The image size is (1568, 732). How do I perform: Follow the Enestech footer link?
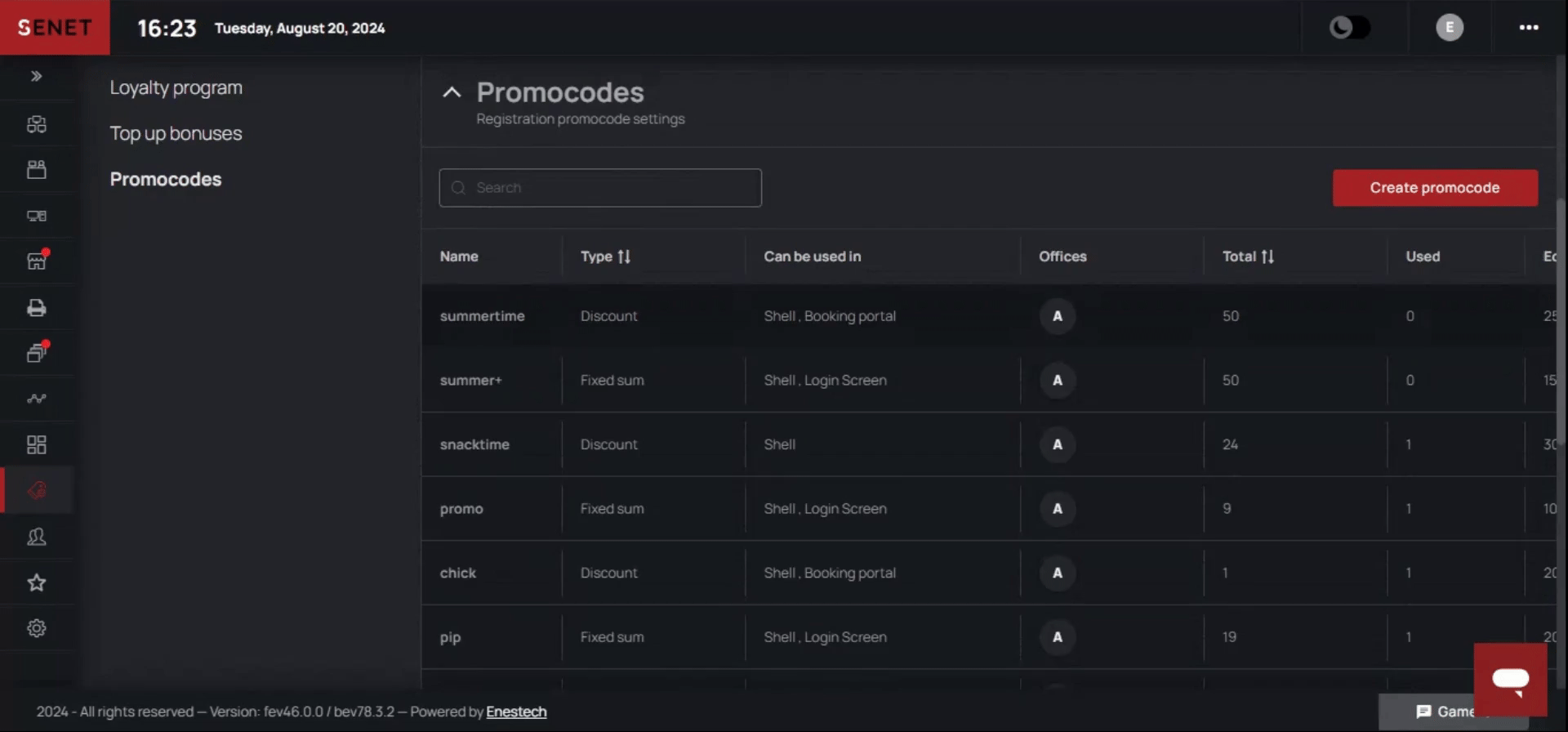[516, 712]
